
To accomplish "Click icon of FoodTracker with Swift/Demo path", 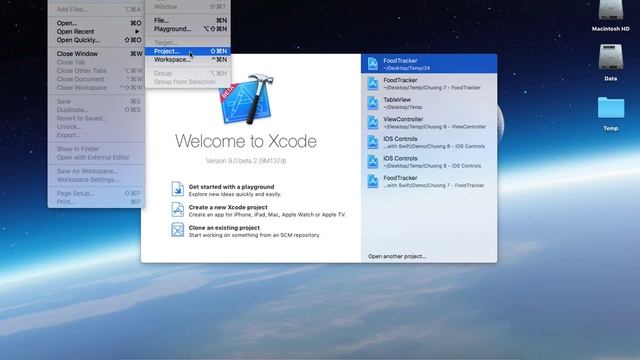I will (373, 181).
